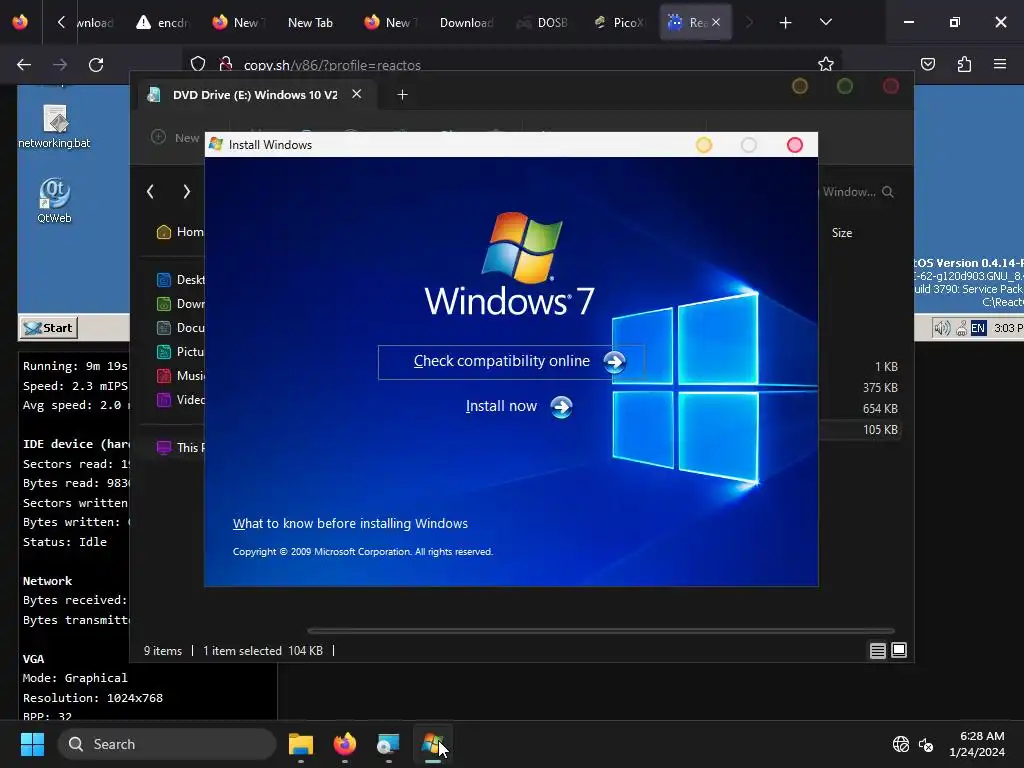Open Videos in Explorer sidebar
The height and width of the screenshot is (768, 1024).
[180, 400]
